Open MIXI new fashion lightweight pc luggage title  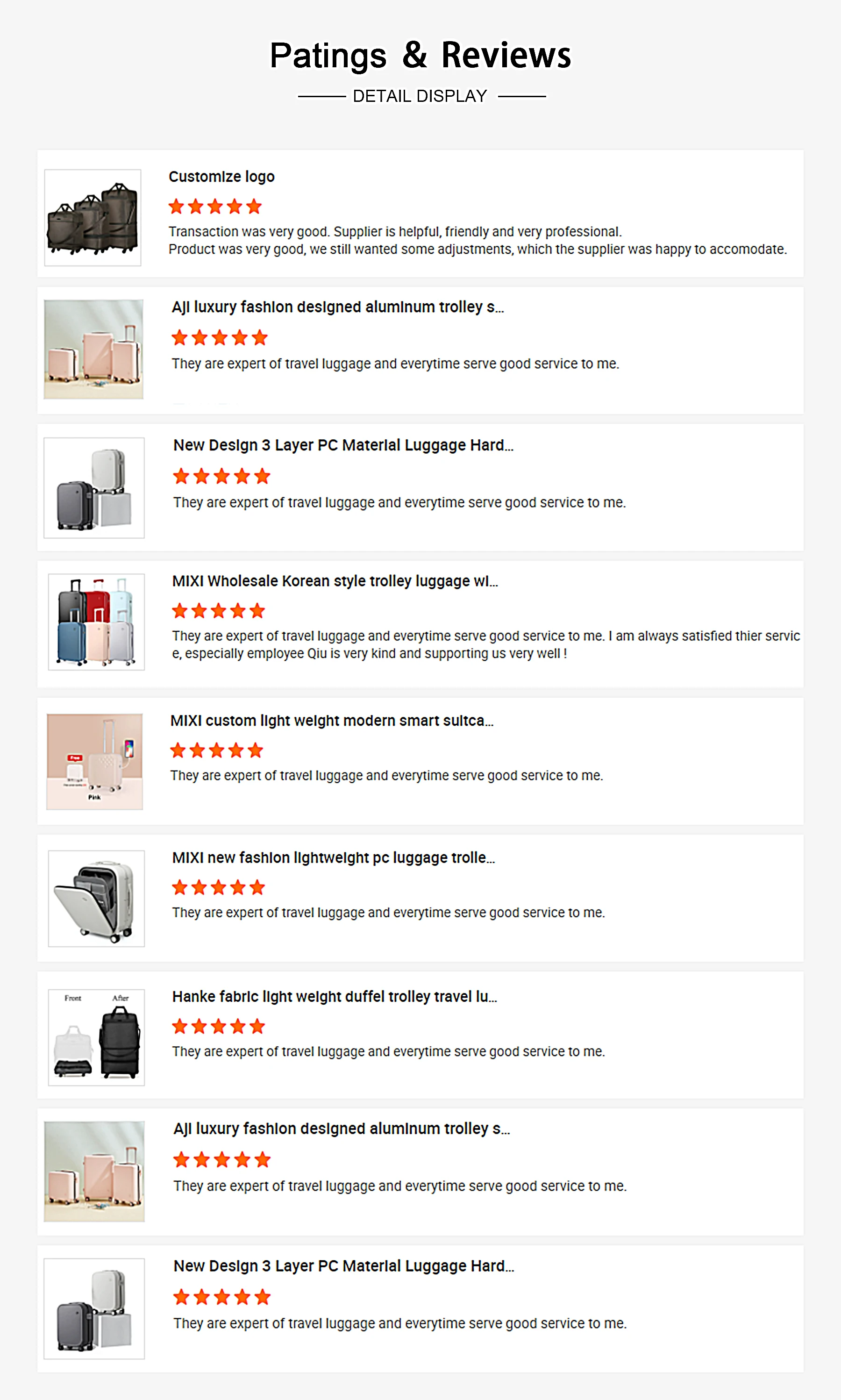333,857
